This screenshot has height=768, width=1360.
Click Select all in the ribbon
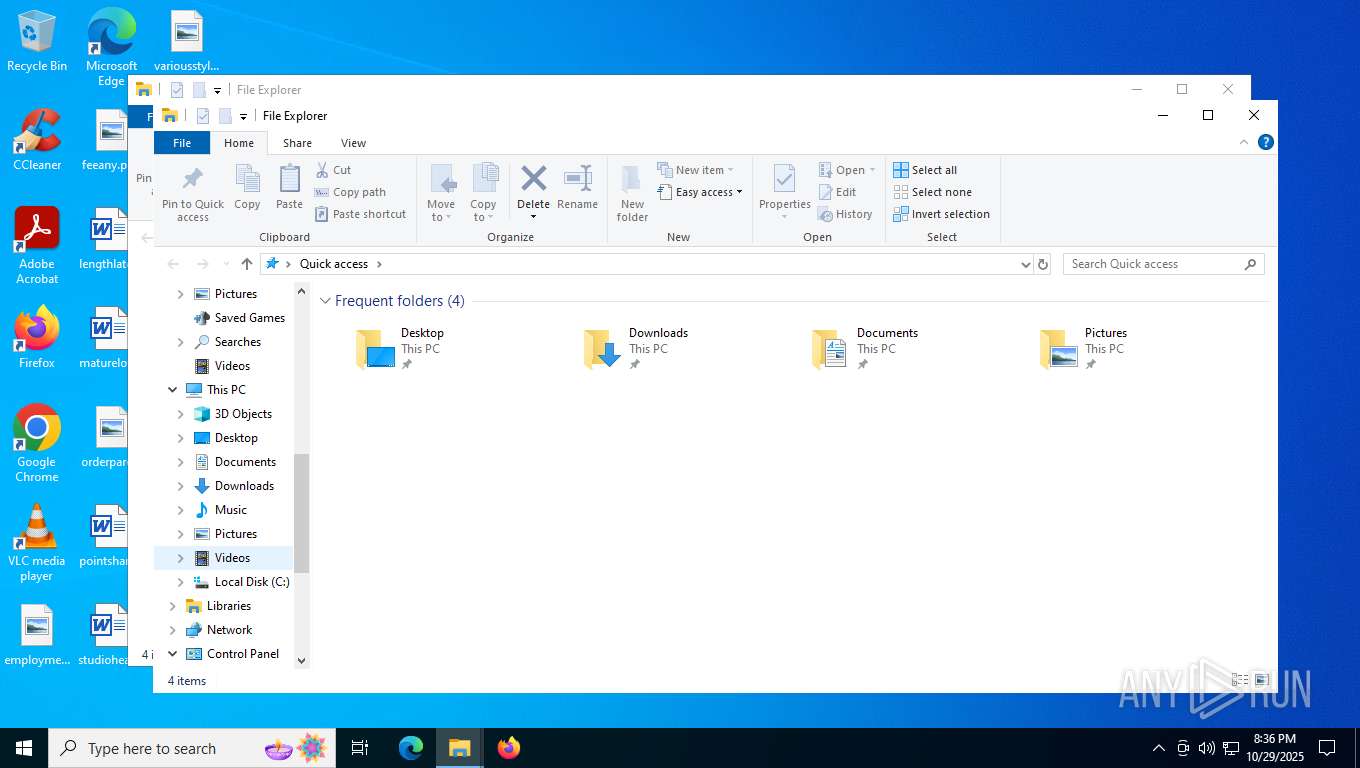[925, 170]
